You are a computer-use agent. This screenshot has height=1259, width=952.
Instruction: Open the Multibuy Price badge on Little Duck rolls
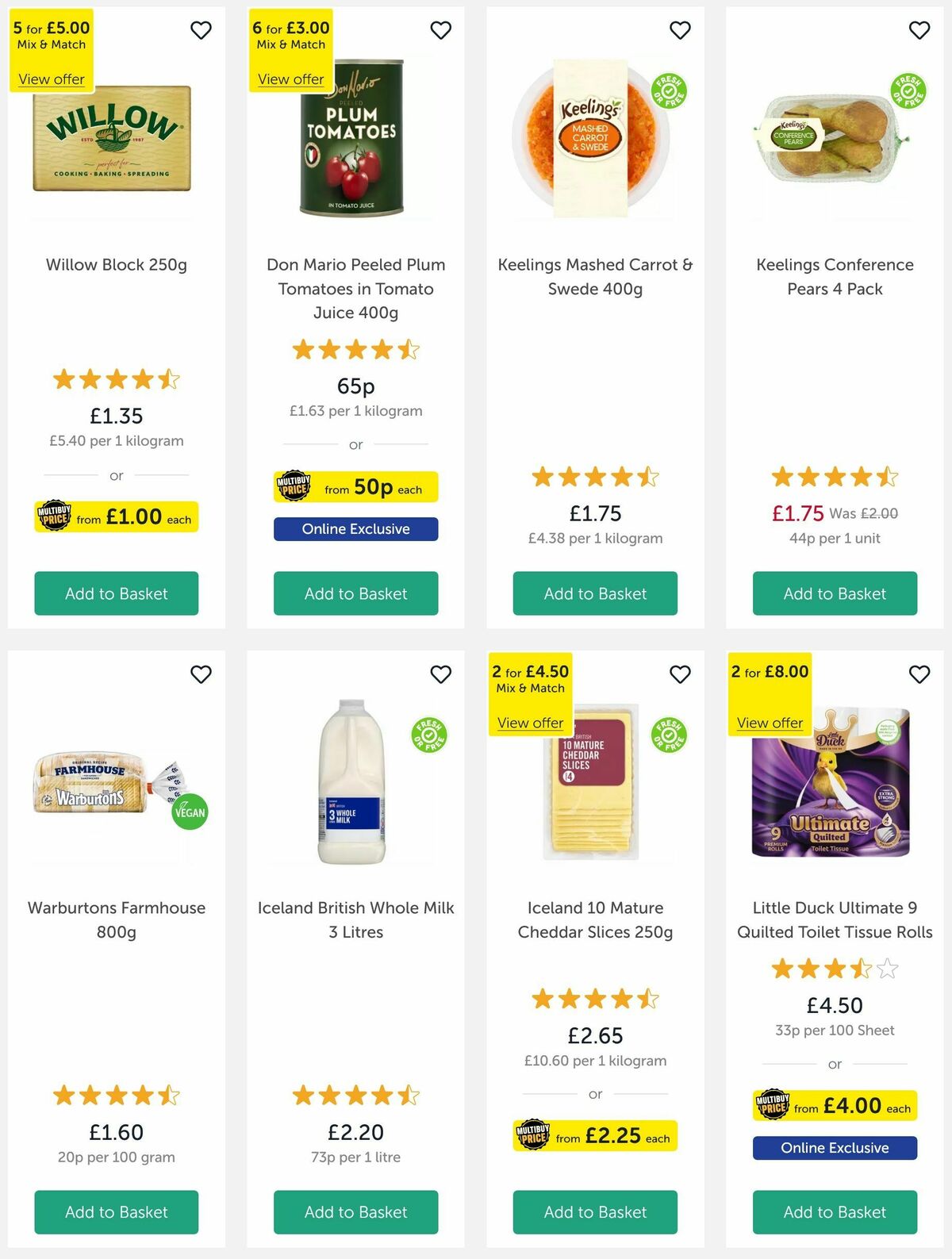834,1105
